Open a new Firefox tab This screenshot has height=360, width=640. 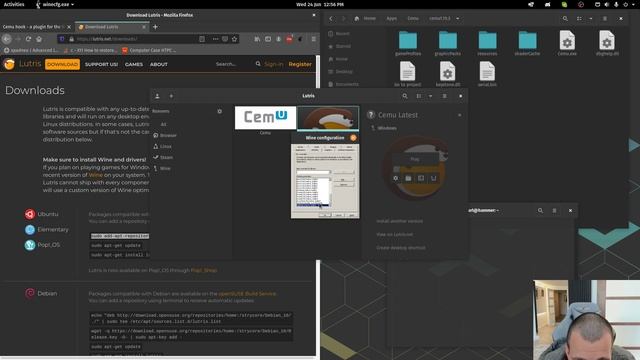click(155, 27)
